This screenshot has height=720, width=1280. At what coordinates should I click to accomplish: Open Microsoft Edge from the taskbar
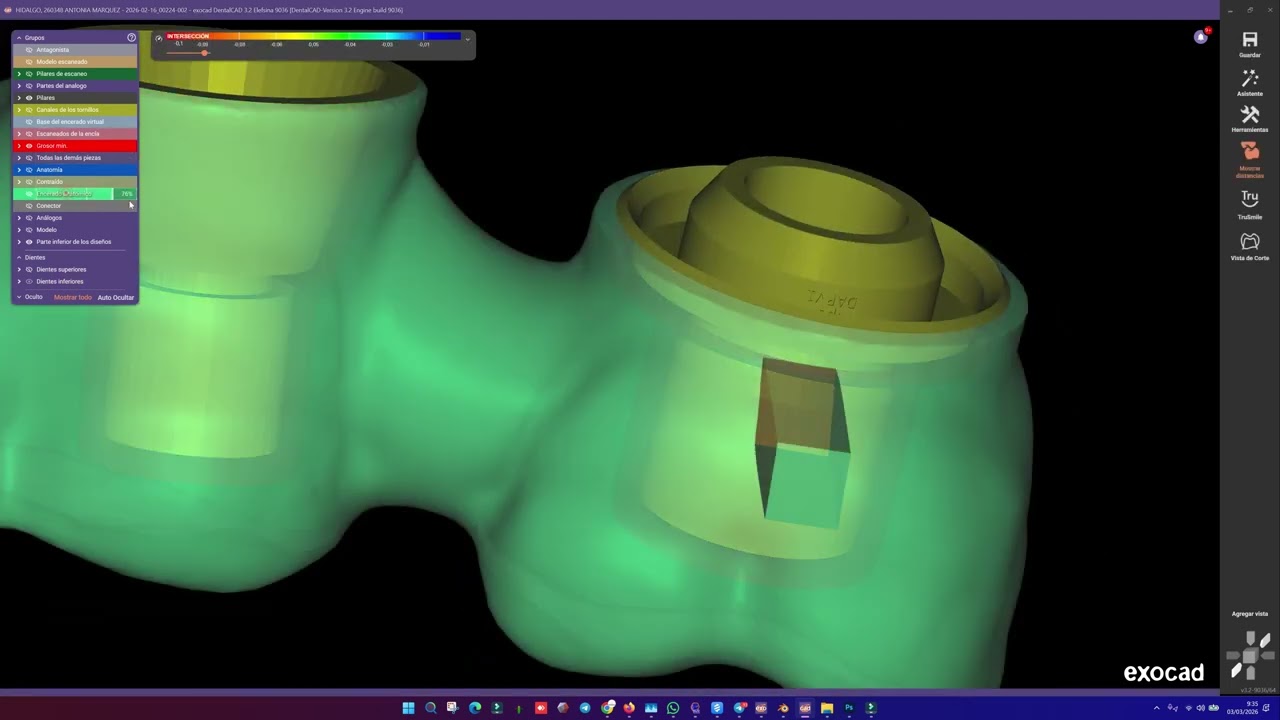click(x=475, y=708)
